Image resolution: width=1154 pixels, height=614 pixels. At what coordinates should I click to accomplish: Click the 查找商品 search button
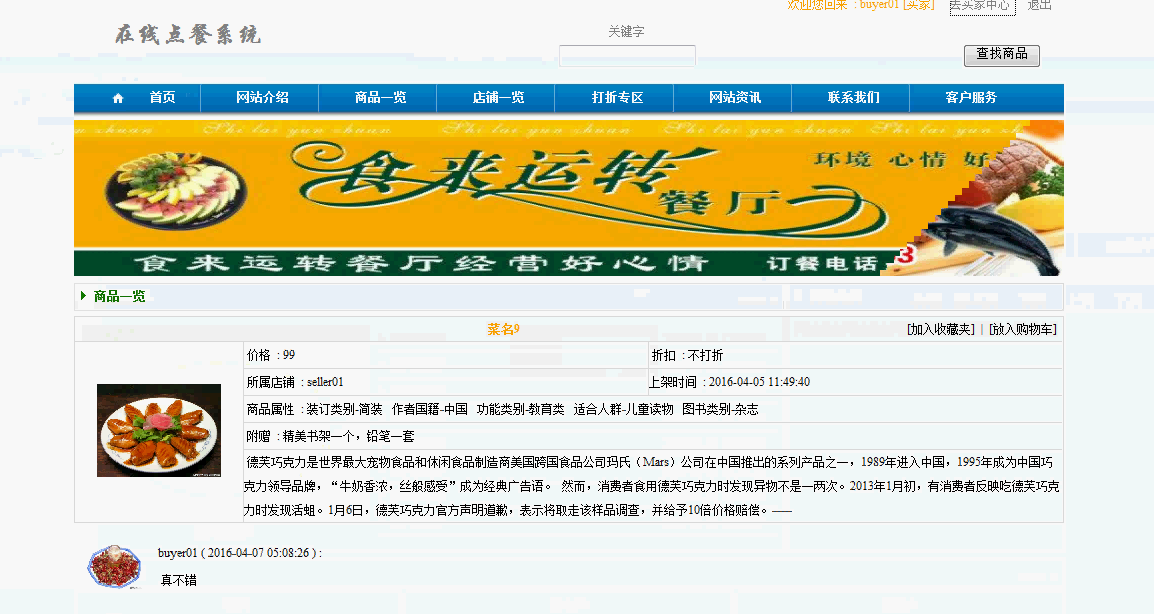click(x=1002, y=55)
